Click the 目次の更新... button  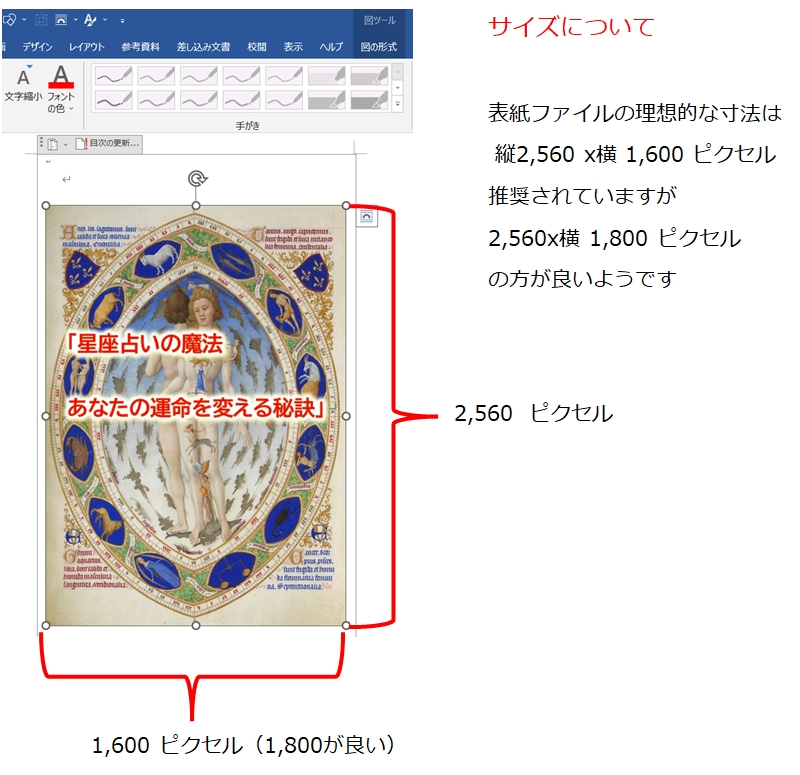tap(108, 143)
